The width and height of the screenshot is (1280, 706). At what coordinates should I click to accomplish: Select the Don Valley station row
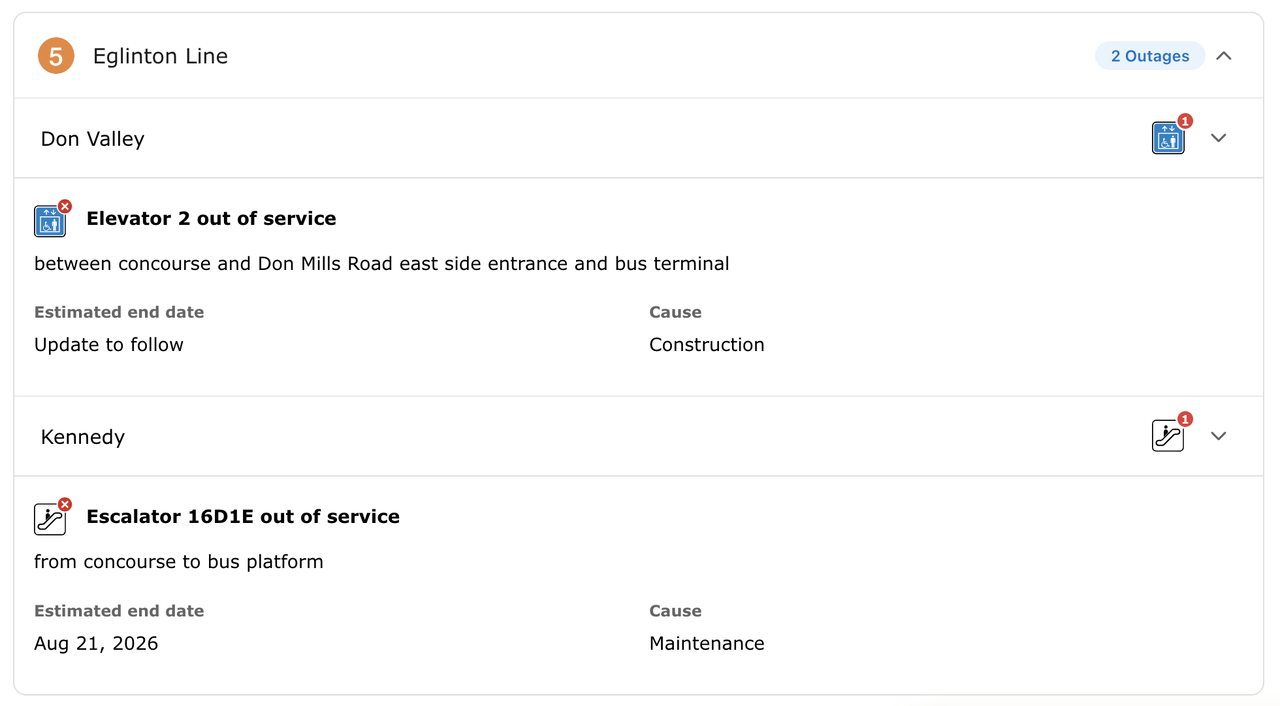tap(93, 139)
